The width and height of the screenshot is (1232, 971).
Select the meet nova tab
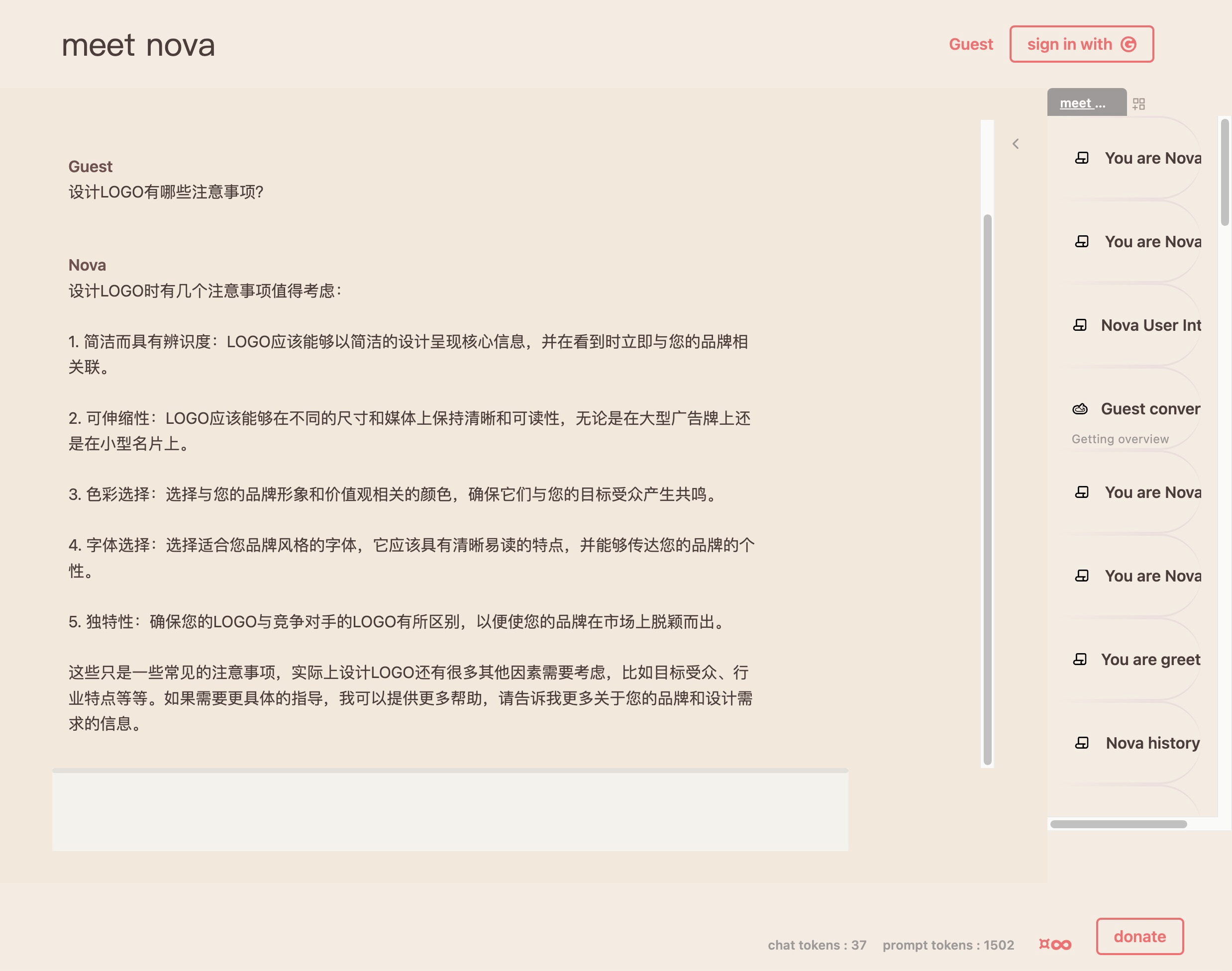[1083, 102]
